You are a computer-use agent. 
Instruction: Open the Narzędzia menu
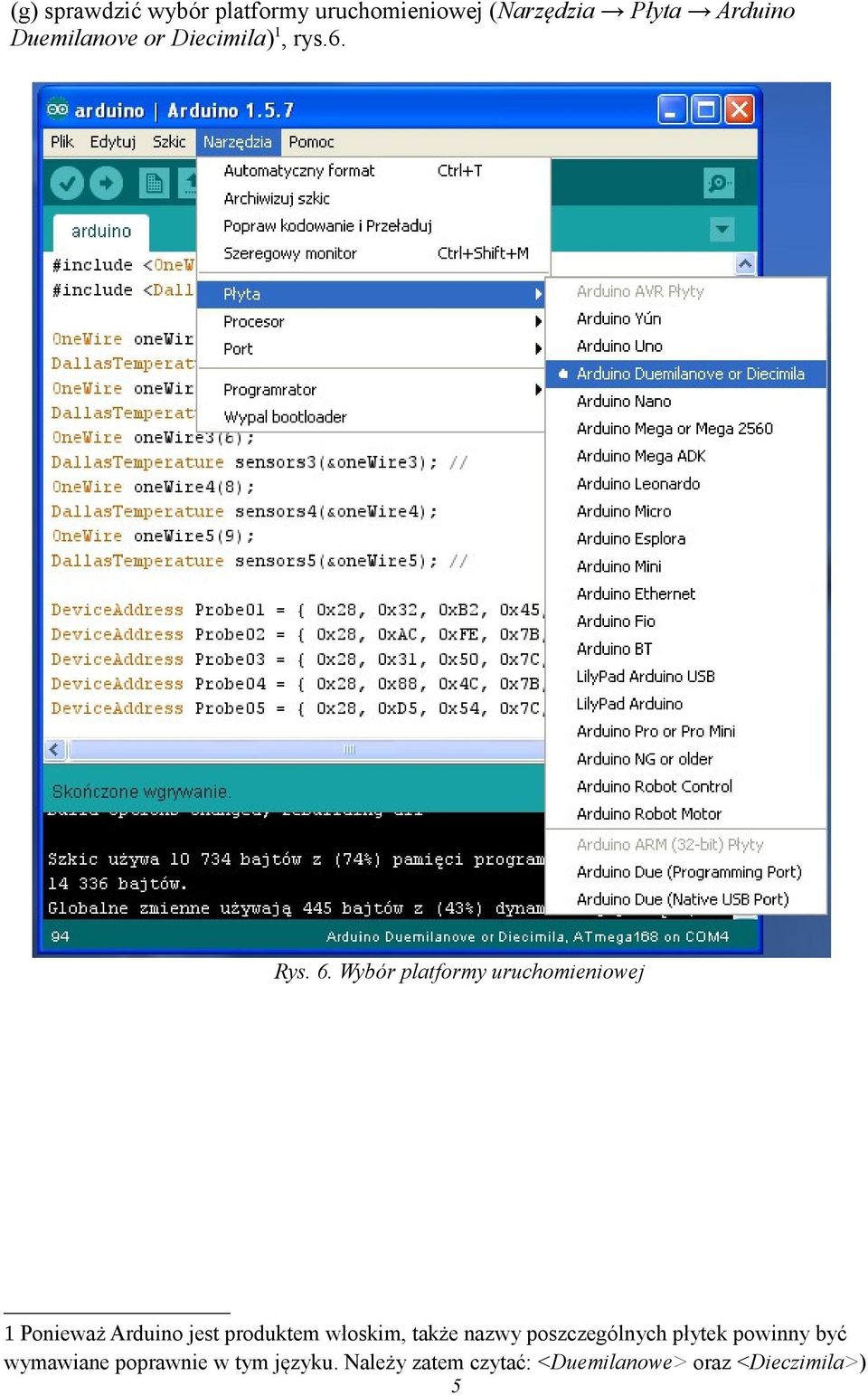tap(238, 142)
